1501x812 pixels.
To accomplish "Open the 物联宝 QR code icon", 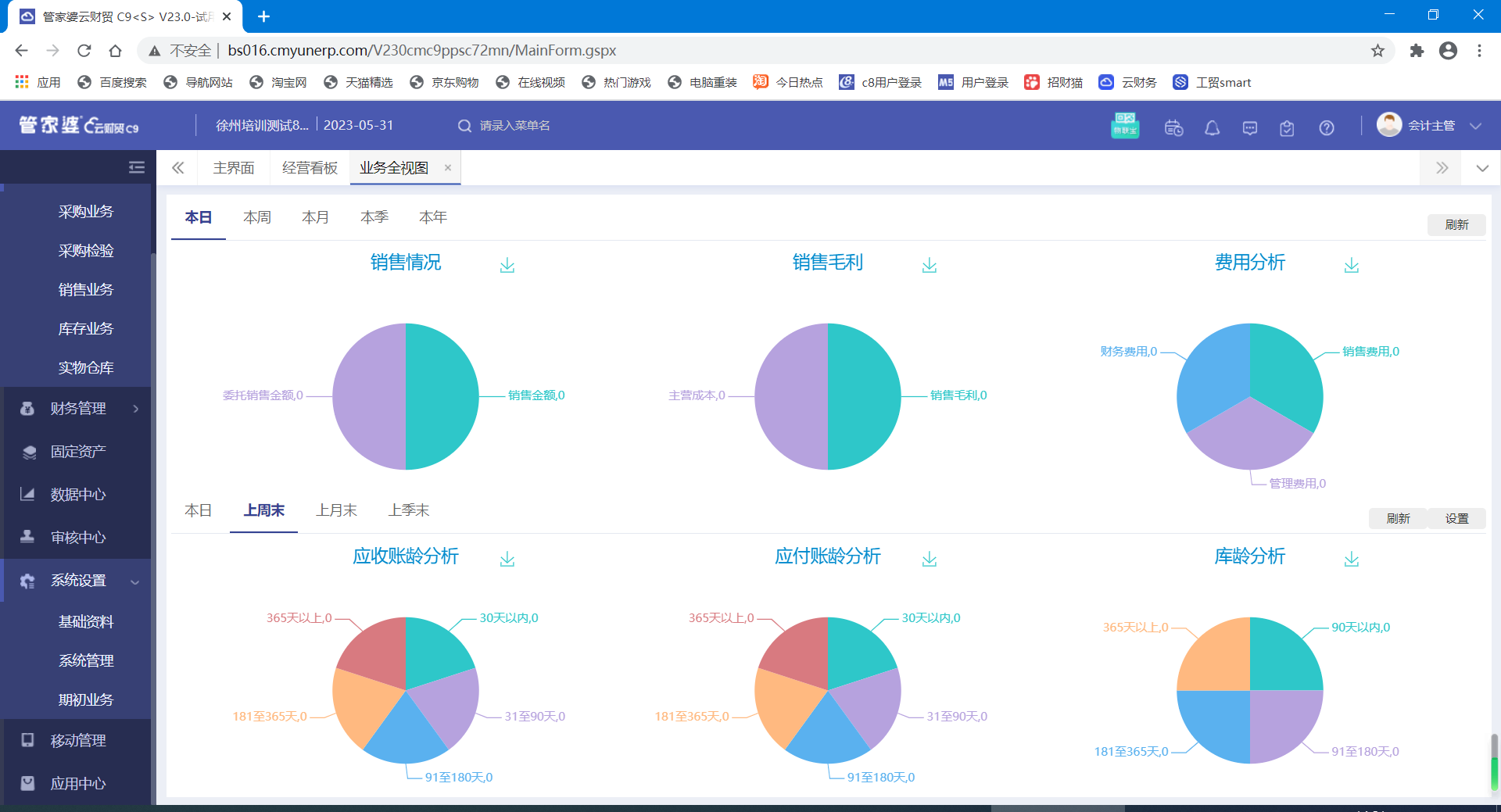I will tap(1125, 126).
